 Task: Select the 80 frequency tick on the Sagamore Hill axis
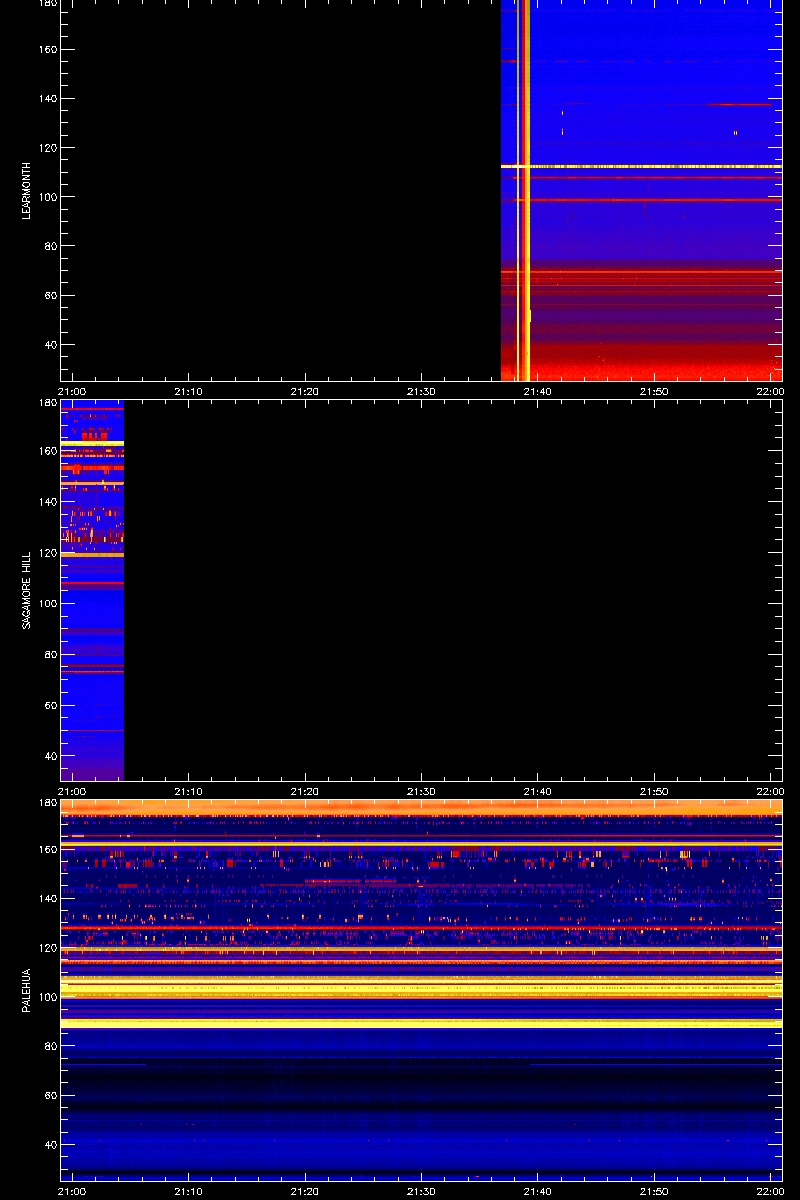tap(51, 655)
